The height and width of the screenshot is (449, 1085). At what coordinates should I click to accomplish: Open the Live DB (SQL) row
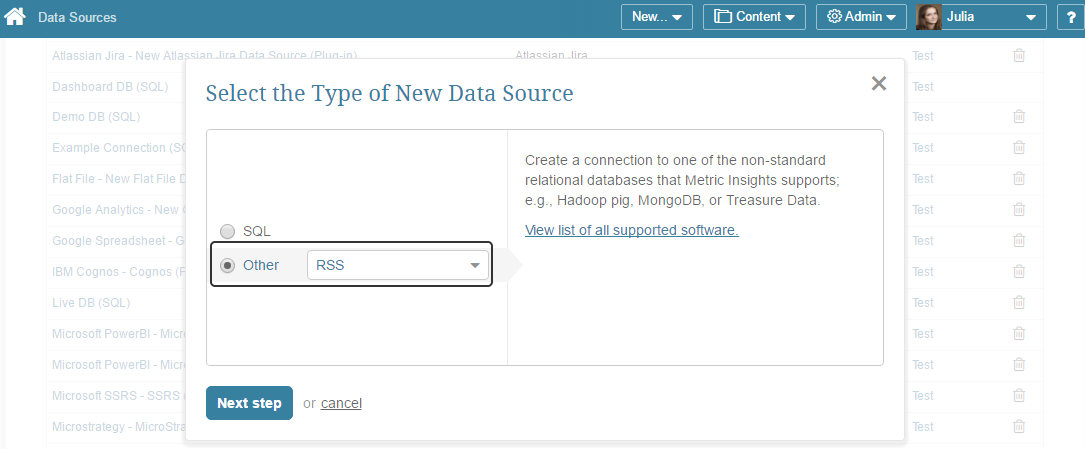91,302
